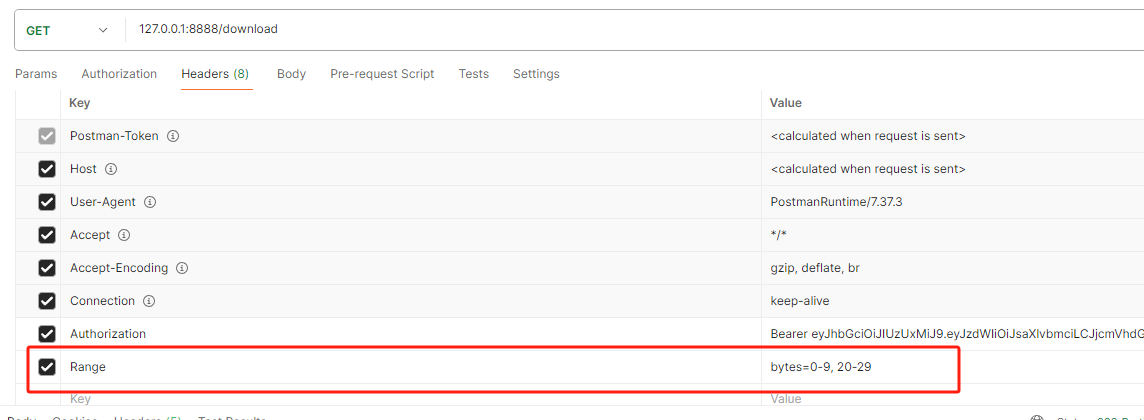Click the keep-alive value cell
Image resolution: width=1144 pixels, height=420 pixels.
pos(953,301)
